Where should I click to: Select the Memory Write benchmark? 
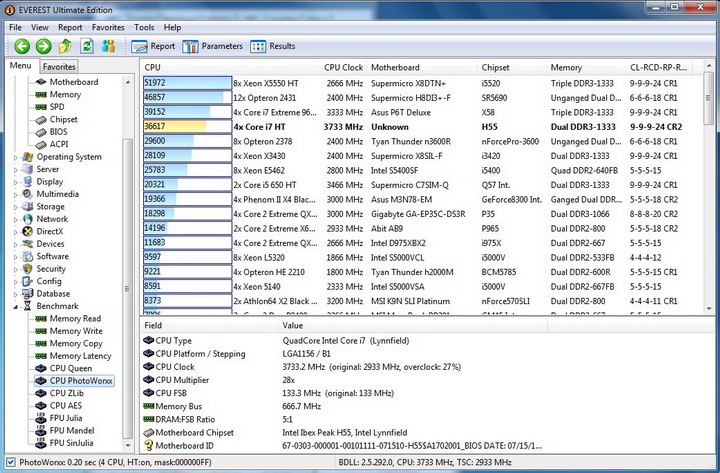pos(69,331)
